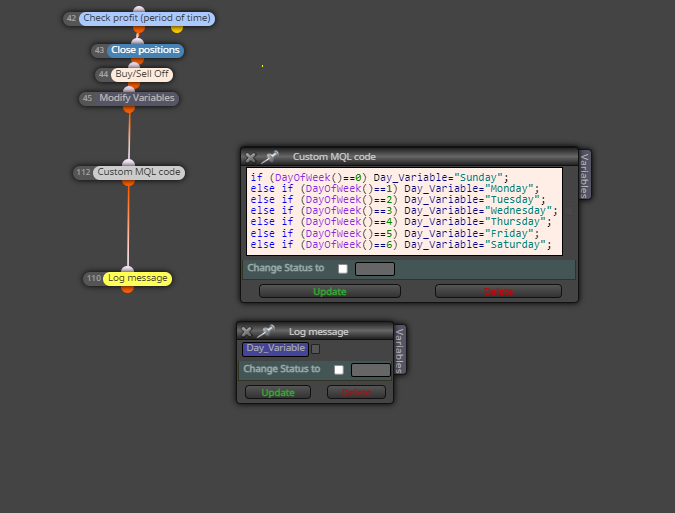Click orange output connector under Log message block
The image size is (675, 513).
coord(127,289)
